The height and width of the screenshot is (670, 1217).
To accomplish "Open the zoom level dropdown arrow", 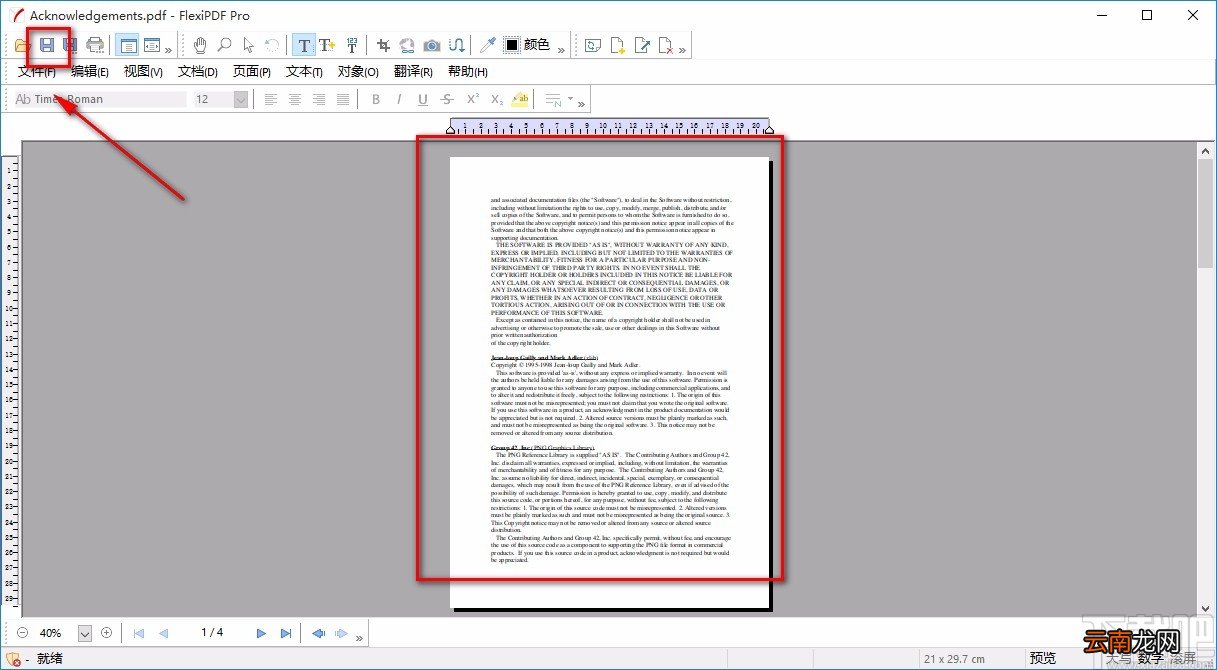I will (85, 633).
